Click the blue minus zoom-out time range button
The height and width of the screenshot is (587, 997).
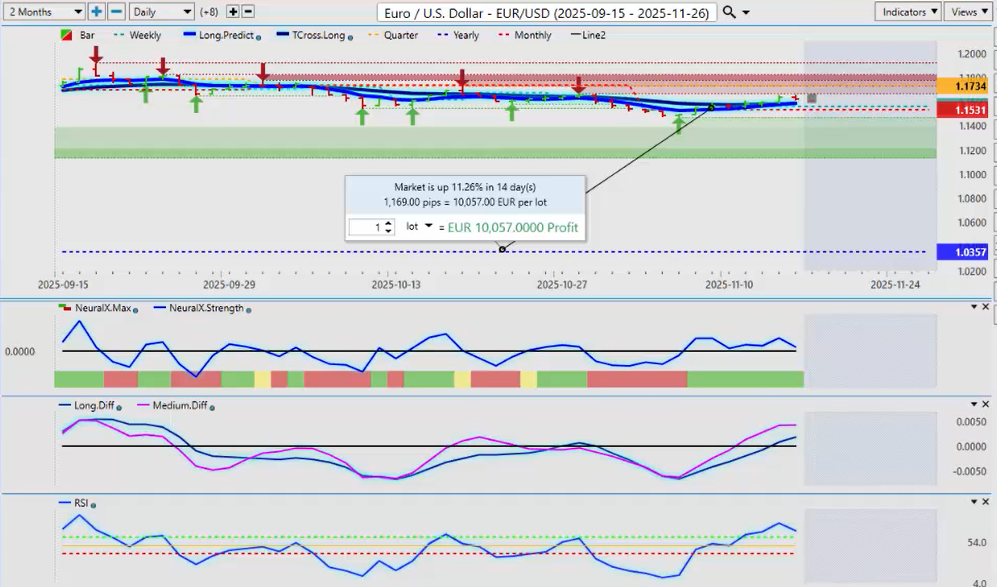pos(116,11)
